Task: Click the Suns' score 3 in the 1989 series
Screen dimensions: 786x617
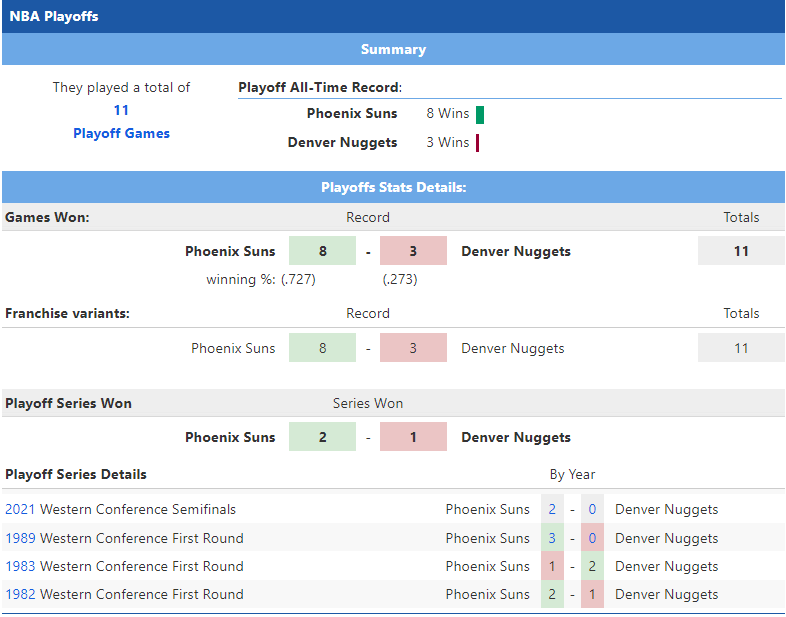Action: [x=552, y=538]
